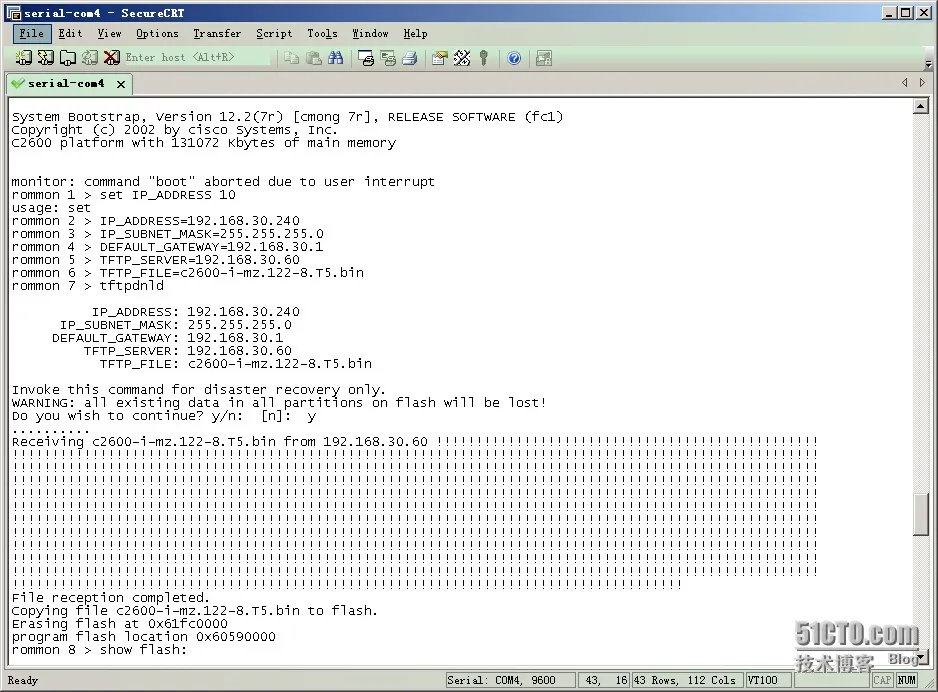The height and width of the screenshot is (692, 938).
Task: Click the tab scroll right arrow
Action: click(922, 83)
